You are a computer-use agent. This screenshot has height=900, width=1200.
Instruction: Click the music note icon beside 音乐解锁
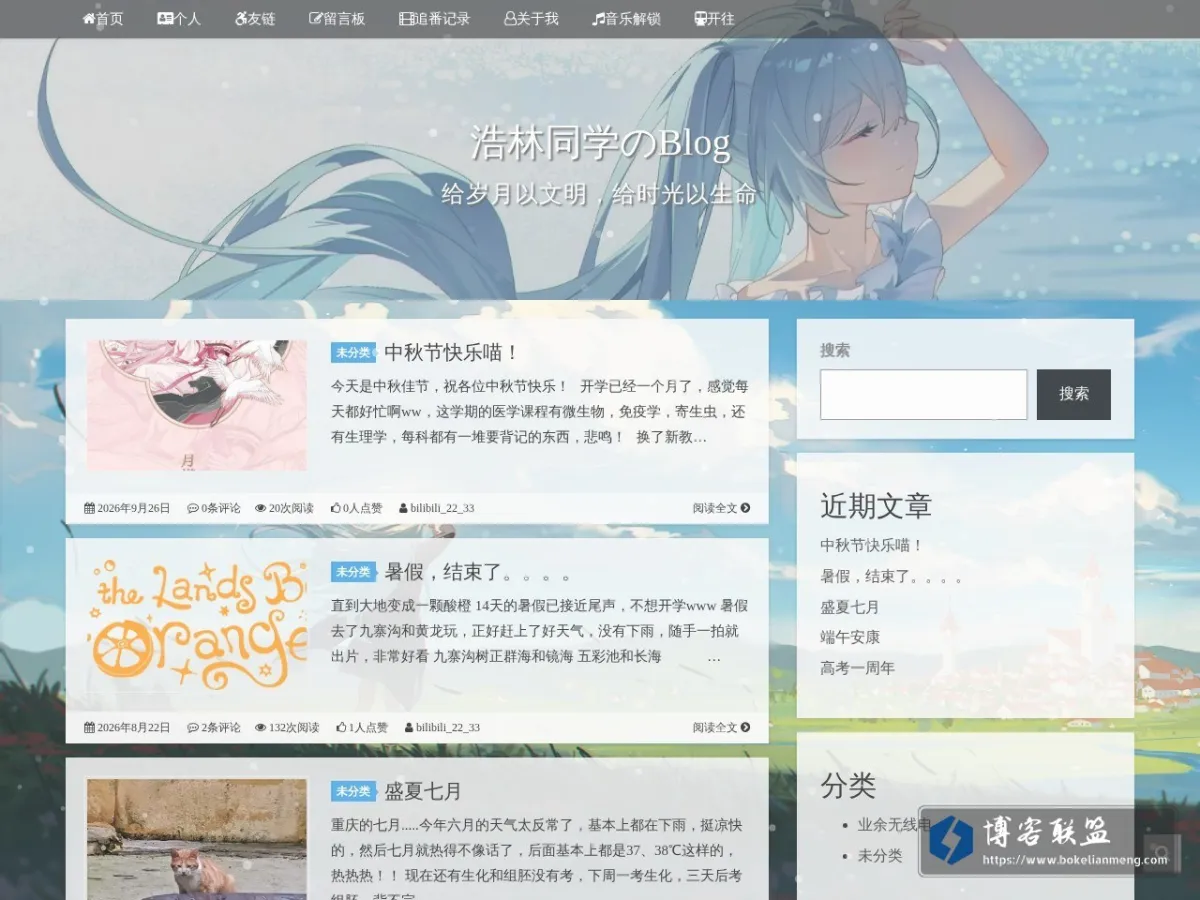click(x=598, y=19)
